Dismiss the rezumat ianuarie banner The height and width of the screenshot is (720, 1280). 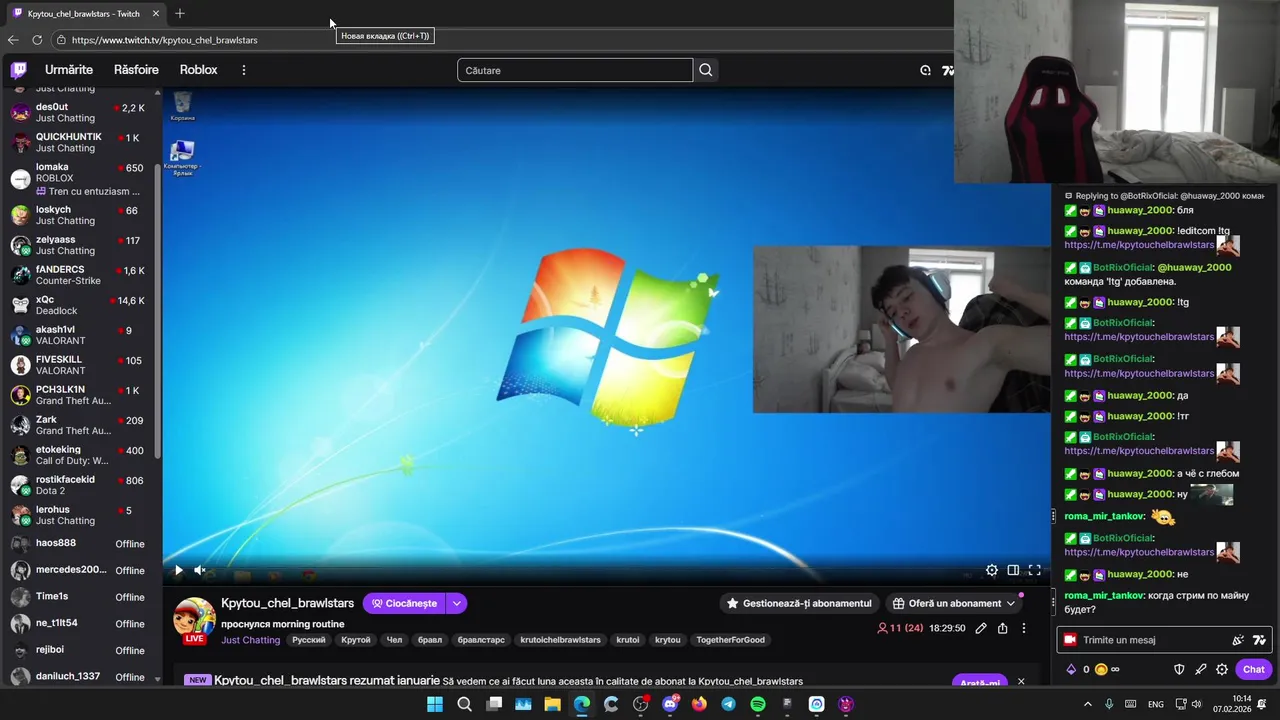tap(1021, 681)
